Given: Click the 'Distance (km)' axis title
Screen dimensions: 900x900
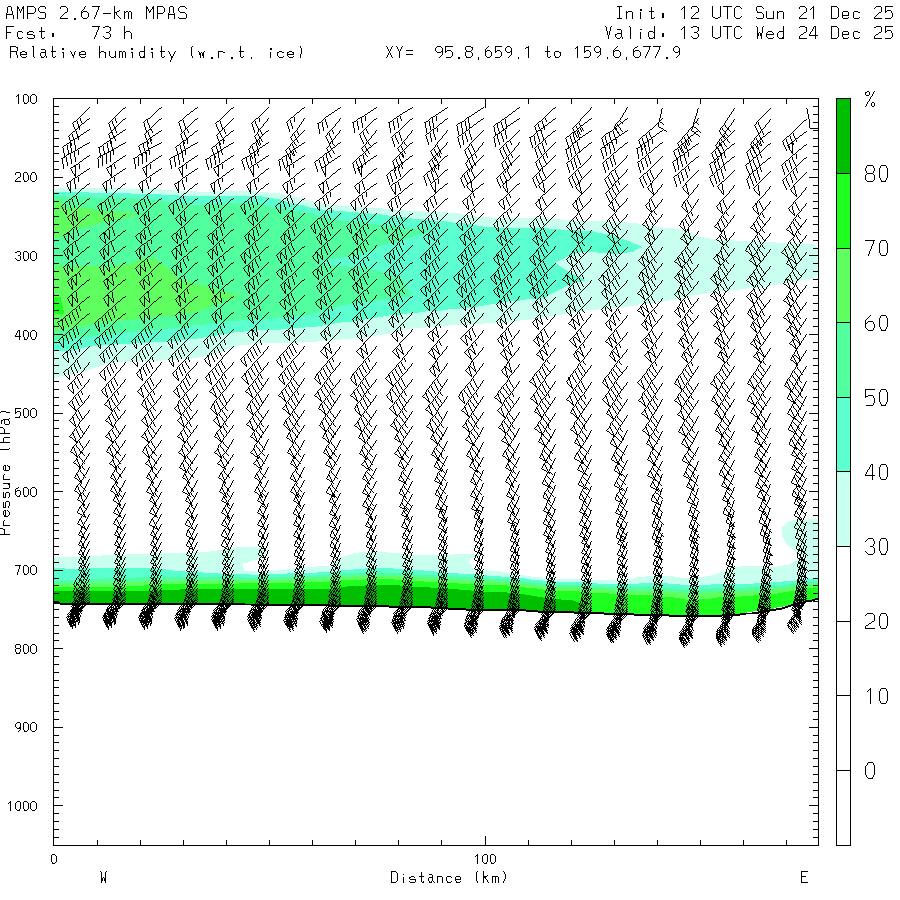Looking at the screenshot, I should [449, 878].
